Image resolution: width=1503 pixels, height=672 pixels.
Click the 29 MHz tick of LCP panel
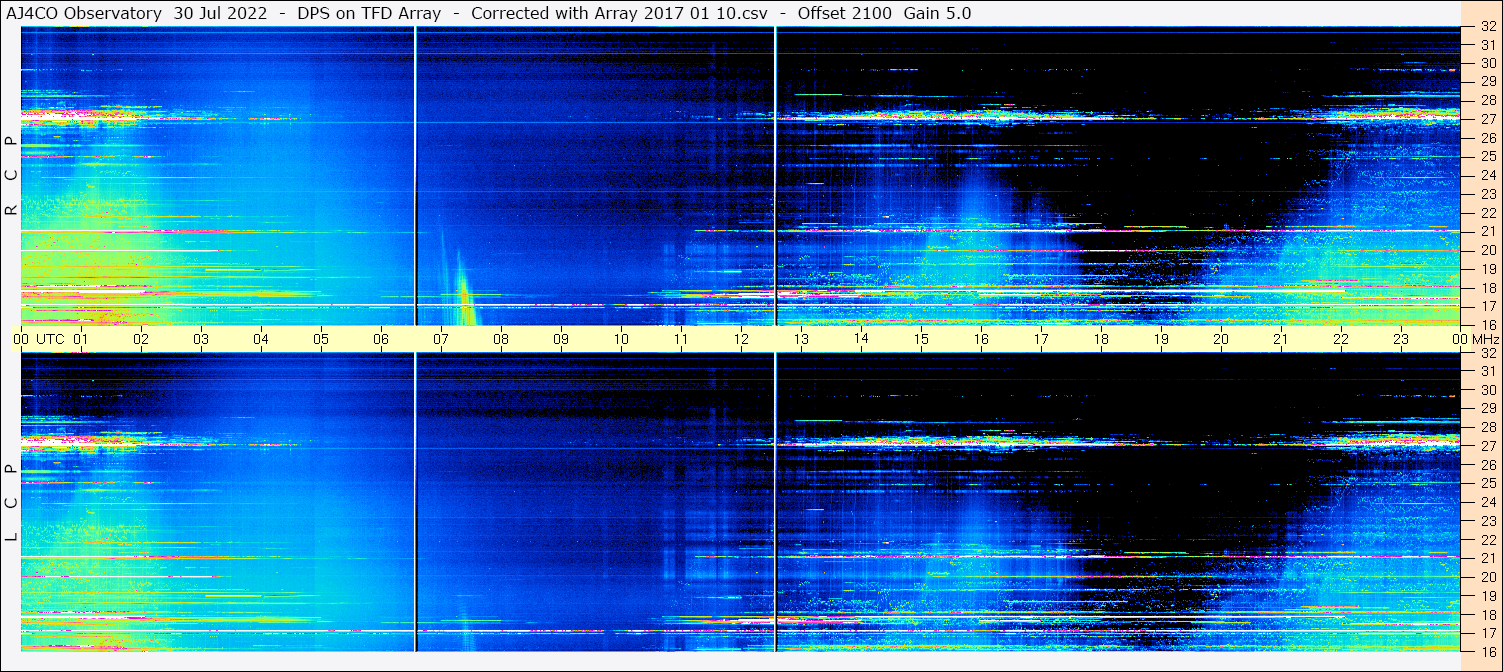click(x=1487, y=409)
